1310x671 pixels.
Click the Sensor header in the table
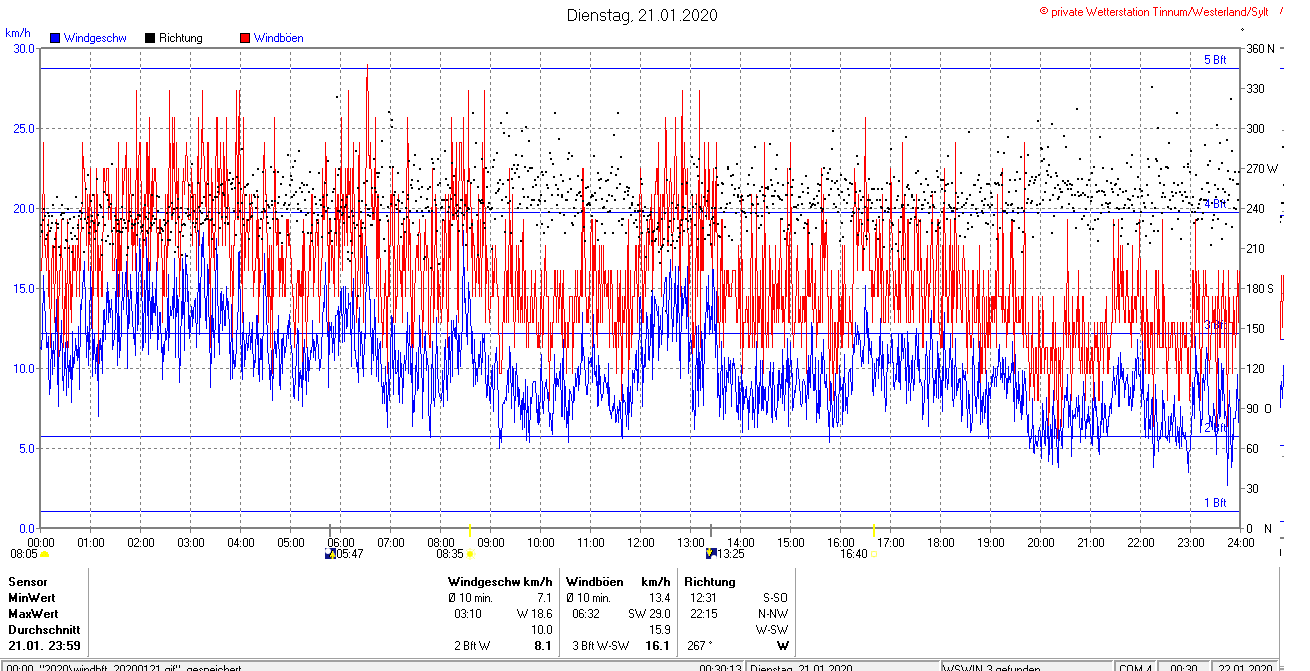click(x=27, y=582)
